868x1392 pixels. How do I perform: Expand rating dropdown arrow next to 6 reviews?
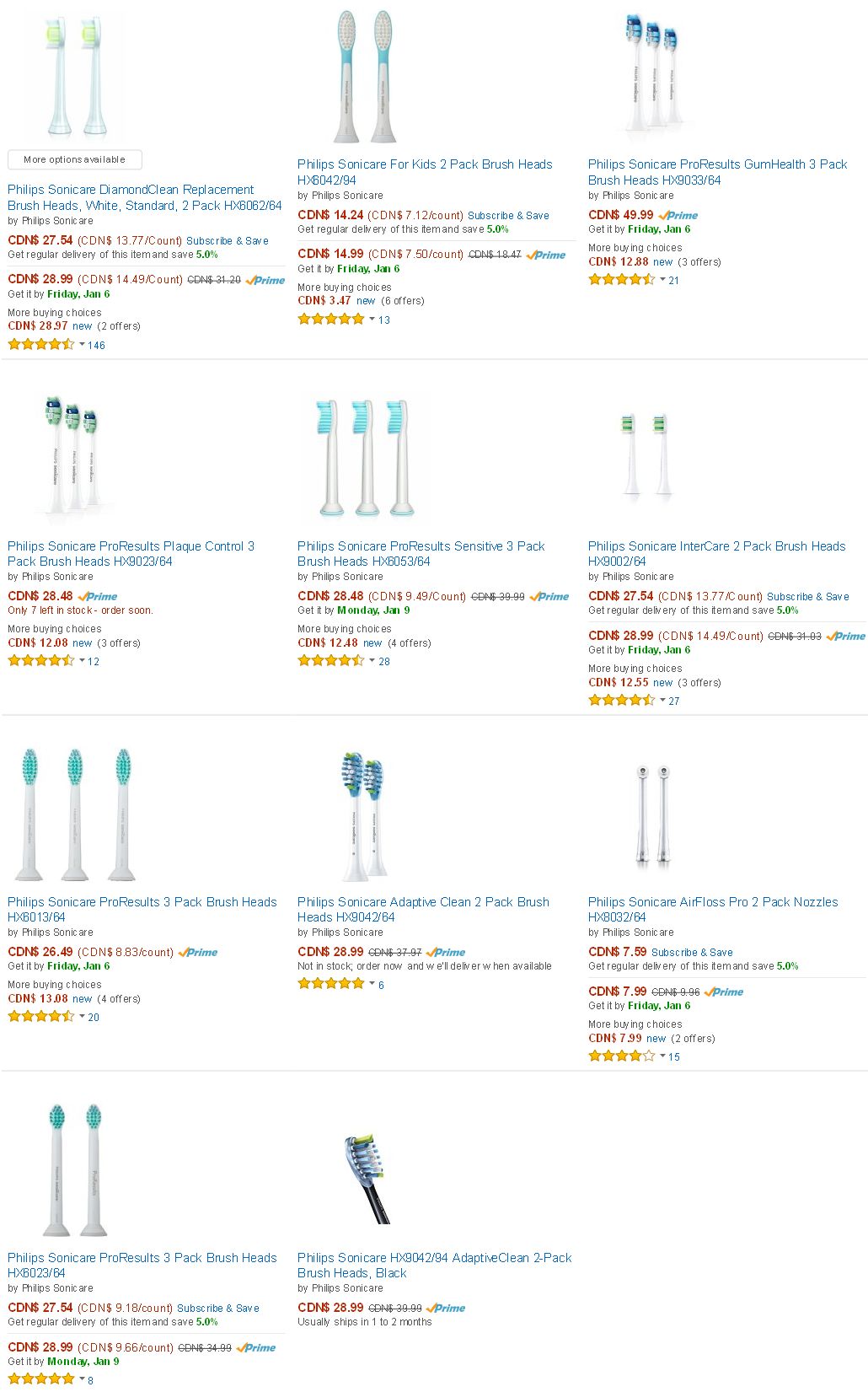[x=372, y=983]
